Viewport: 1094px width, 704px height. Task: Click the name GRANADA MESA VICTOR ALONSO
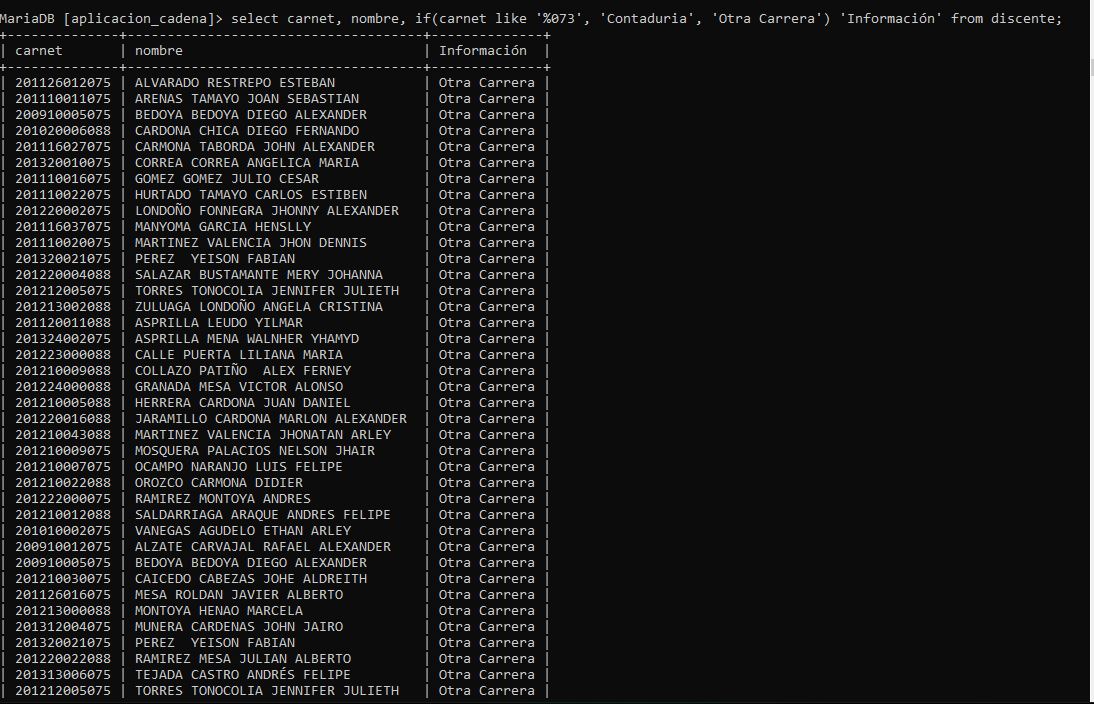click(239, 387)
